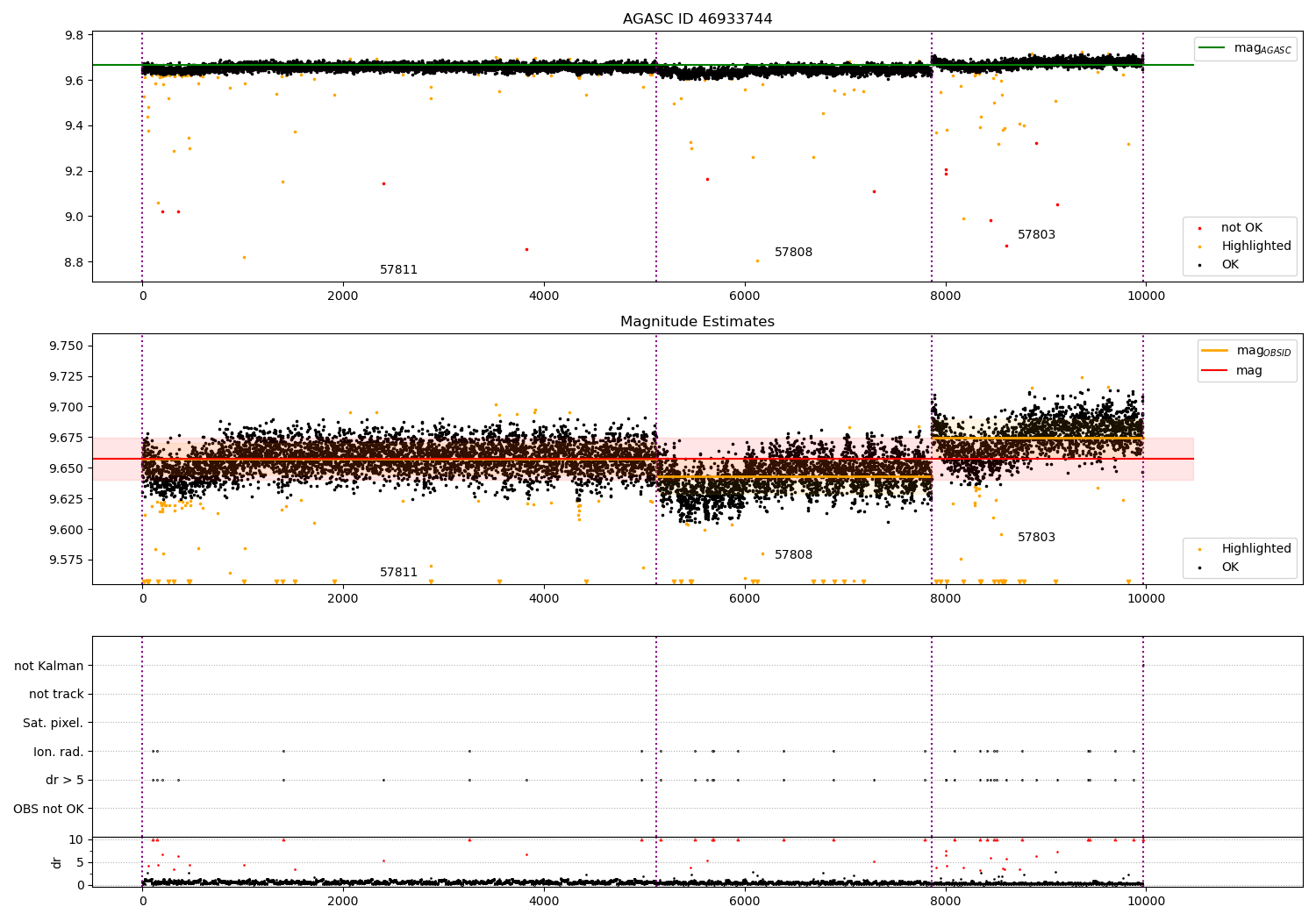Click the title 'AGASC ID 46933744'
The width and height of the screenshot is (1316, 921).
697,19
